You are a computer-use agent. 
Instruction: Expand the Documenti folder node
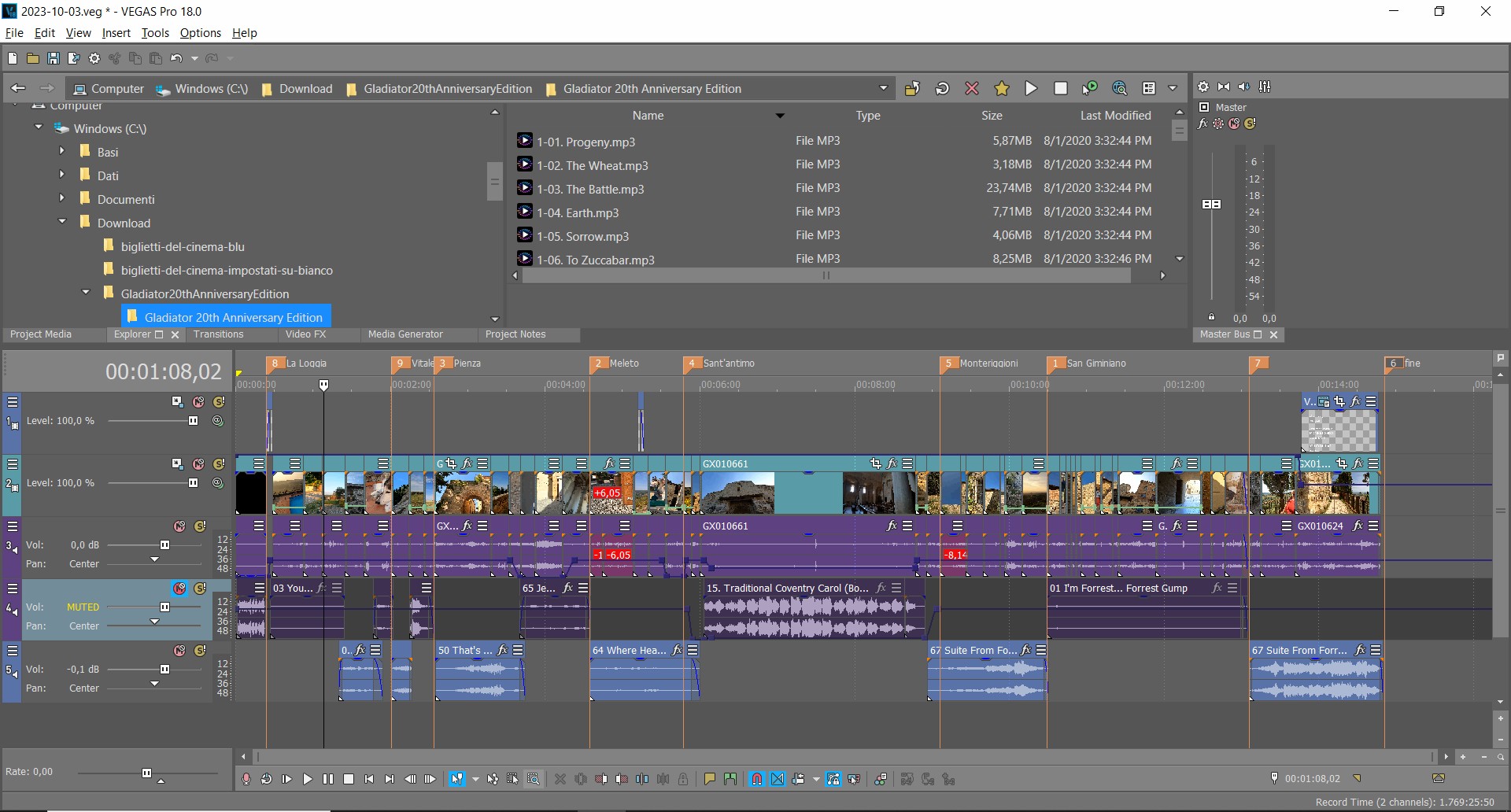coord(62,198)
